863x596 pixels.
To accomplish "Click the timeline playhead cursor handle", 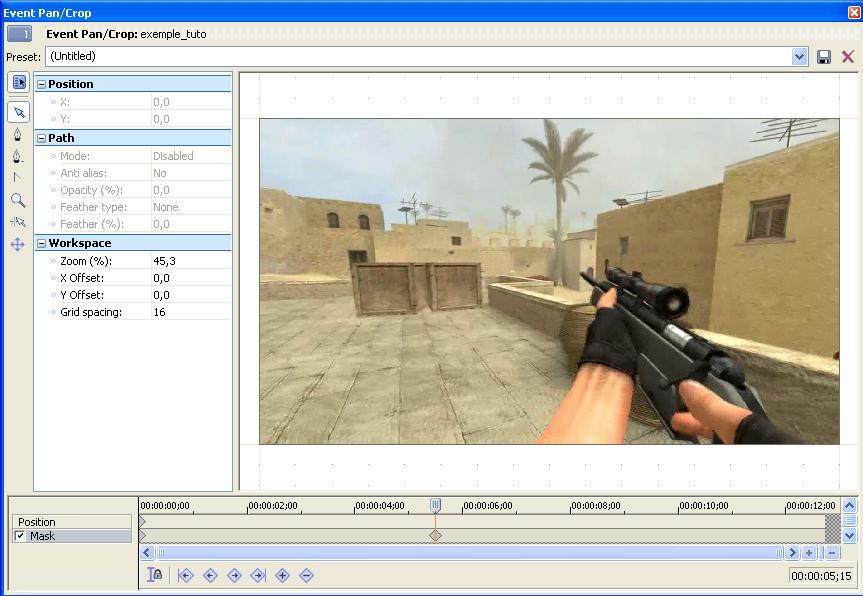I will [435, 505].
